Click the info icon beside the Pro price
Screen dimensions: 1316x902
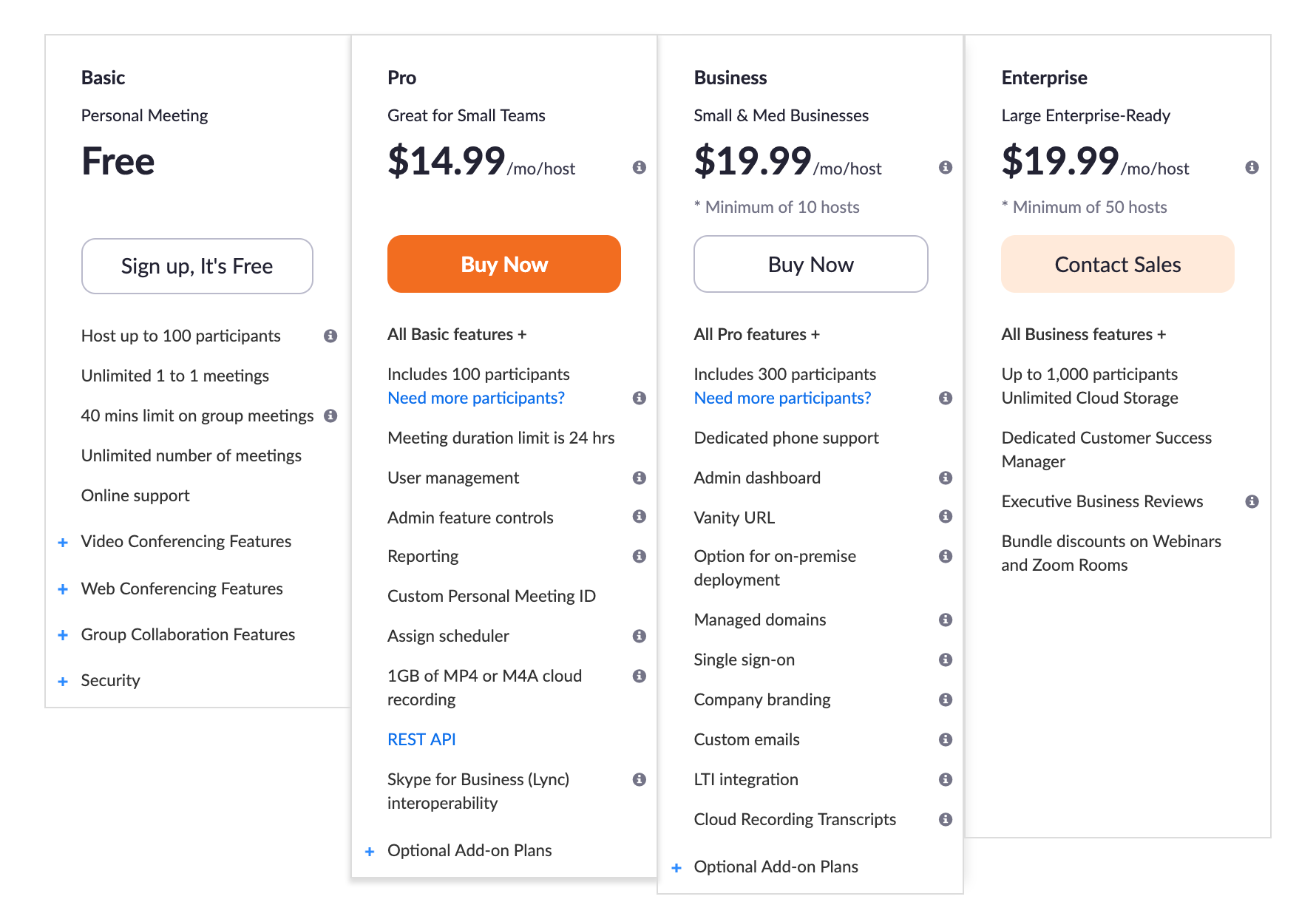[639, 167]
